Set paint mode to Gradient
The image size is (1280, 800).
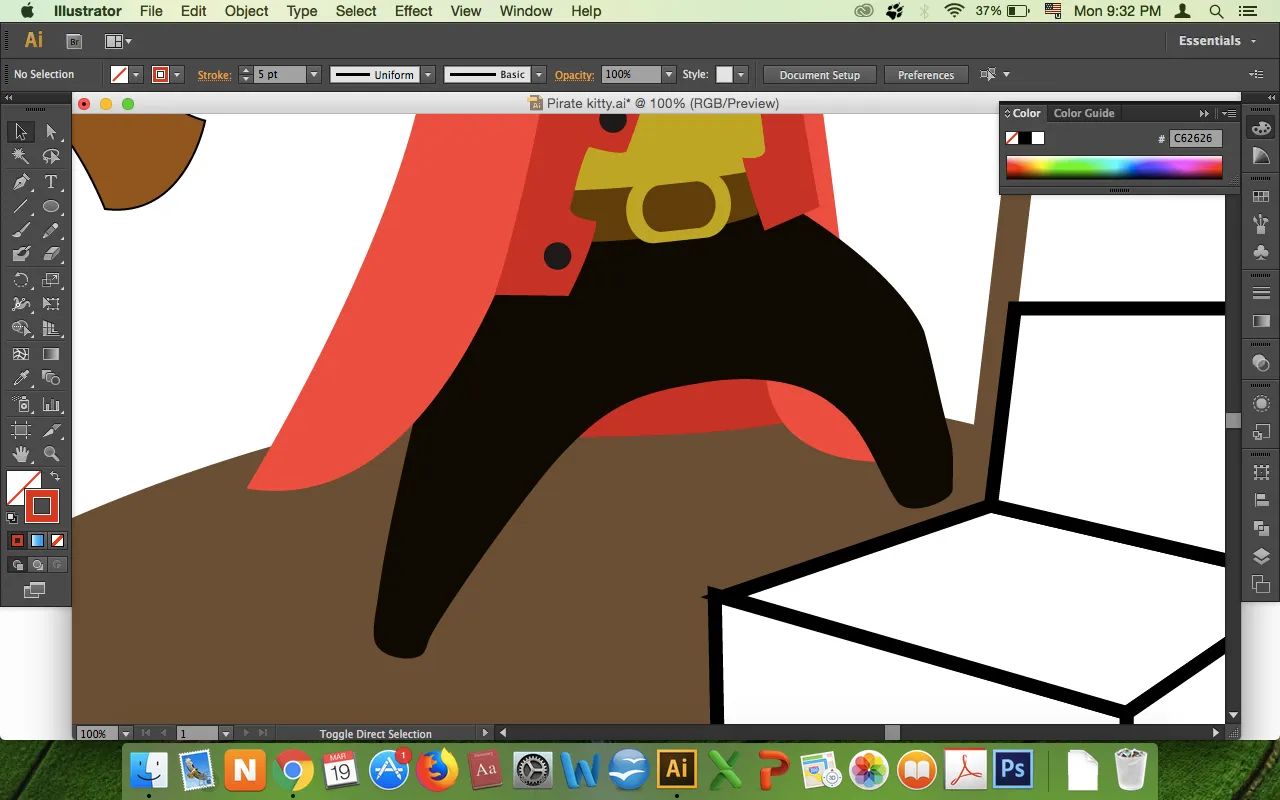pos(37,541)
